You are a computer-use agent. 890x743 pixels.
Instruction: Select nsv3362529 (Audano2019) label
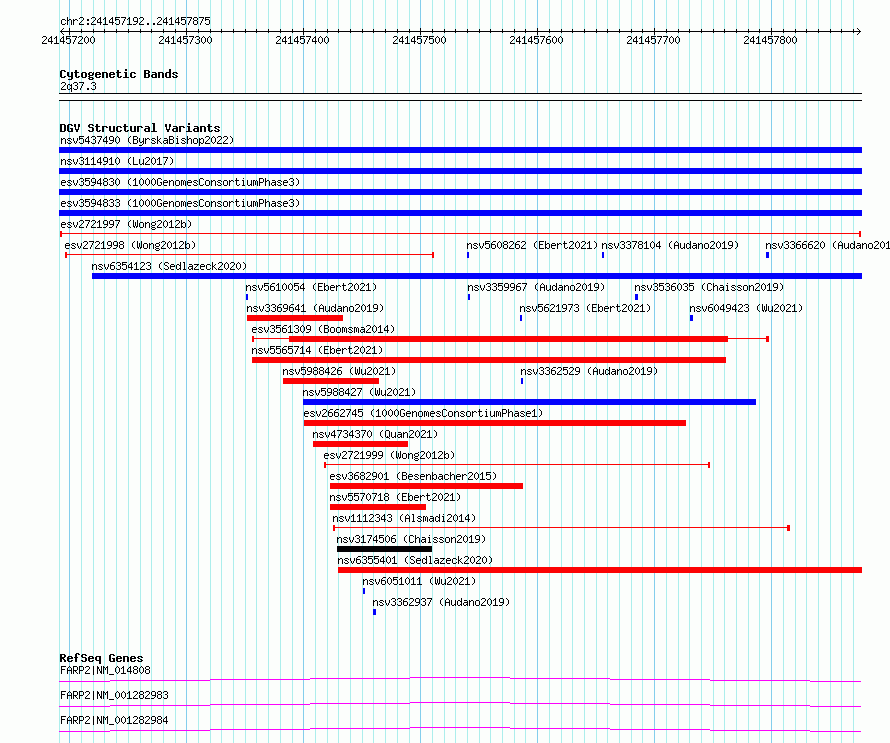click(589, 371)
